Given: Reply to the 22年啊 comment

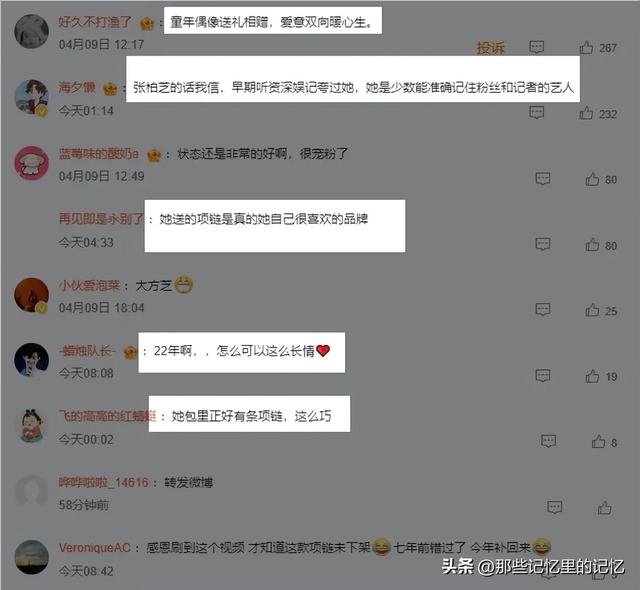Looking at the screenshot, I should tap(542, 376).
